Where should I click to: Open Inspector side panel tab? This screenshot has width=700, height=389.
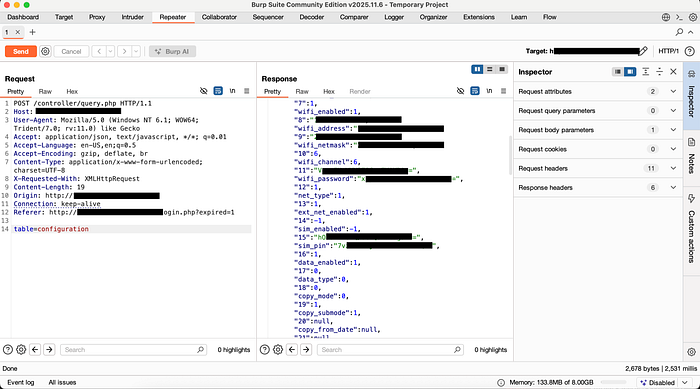click(x=692, y=96)
